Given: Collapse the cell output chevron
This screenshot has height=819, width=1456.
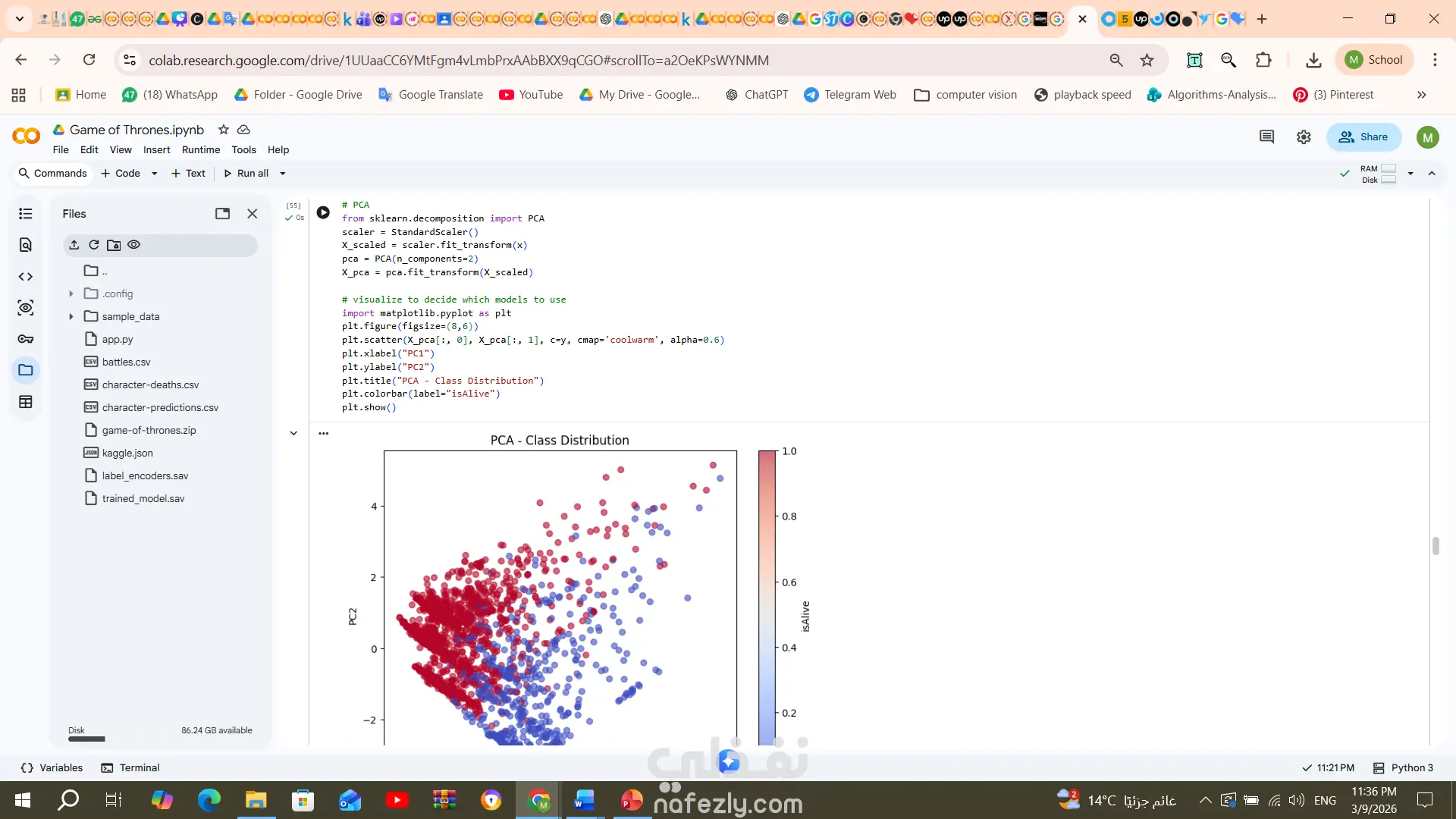Looking at the screenshot, I should tap(293, 433).
